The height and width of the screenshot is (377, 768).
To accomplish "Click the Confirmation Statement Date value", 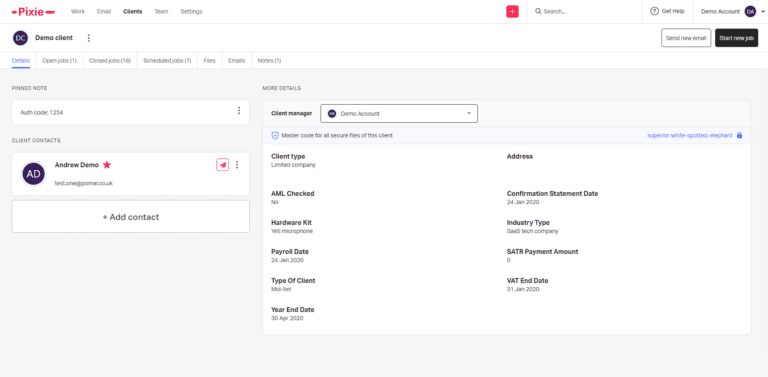I will [523, 202].
